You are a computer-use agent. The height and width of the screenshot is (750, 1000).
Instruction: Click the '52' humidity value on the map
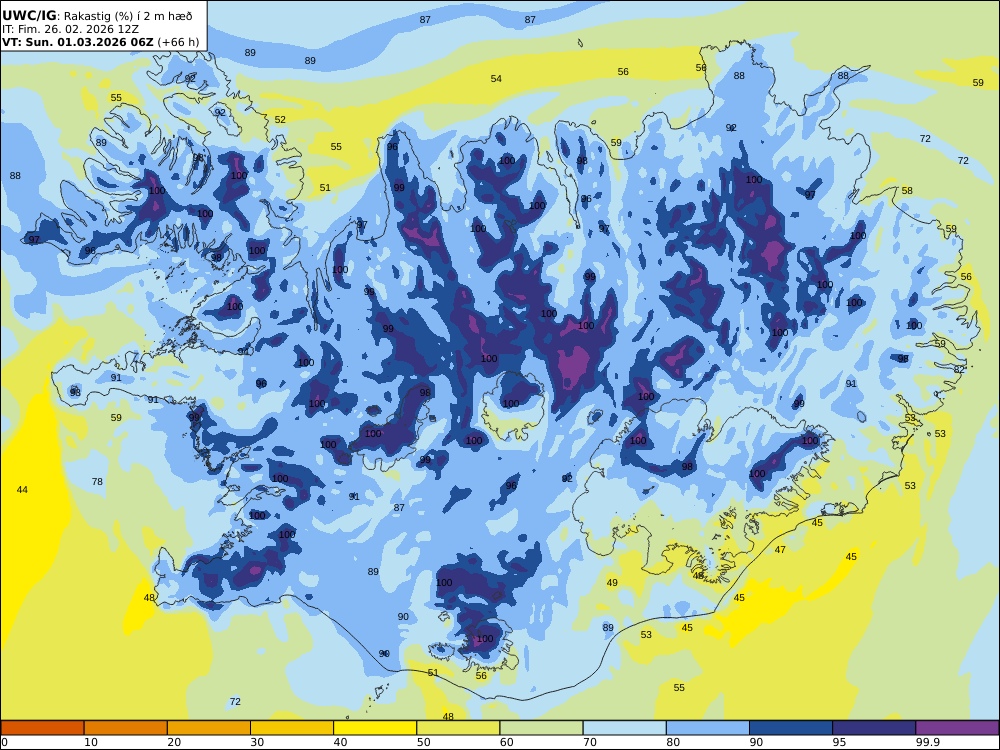coord(280,120)
